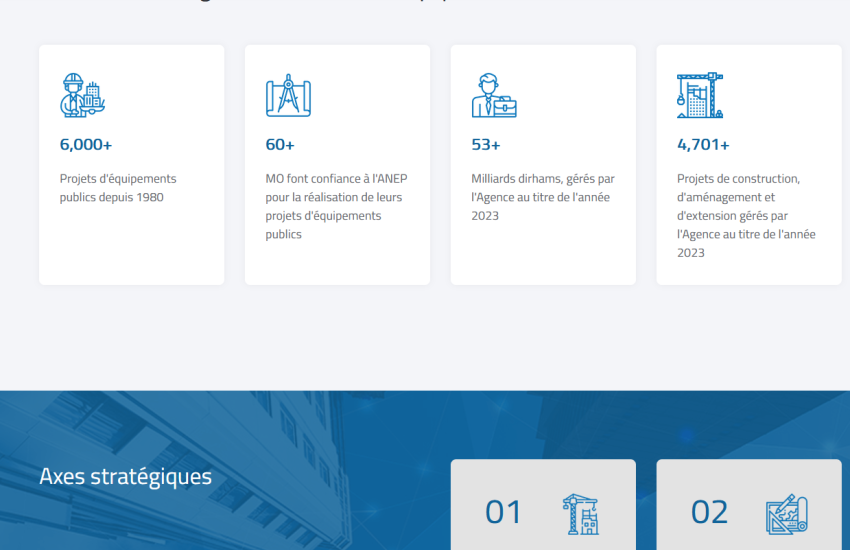Click the "Milliards dirhams" description text
Image resolution: width=850 pixels, height=550 pixels.
[542, 197]
